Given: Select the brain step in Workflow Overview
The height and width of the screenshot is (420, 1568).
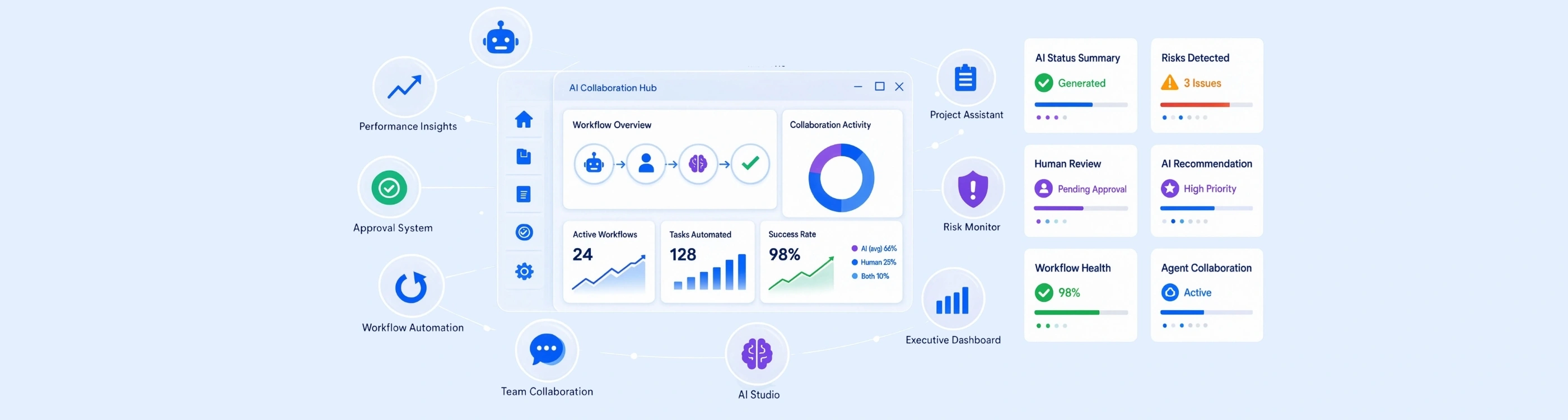Looking at the screenshot, I should pyautogui.click(x=698, y=164).
